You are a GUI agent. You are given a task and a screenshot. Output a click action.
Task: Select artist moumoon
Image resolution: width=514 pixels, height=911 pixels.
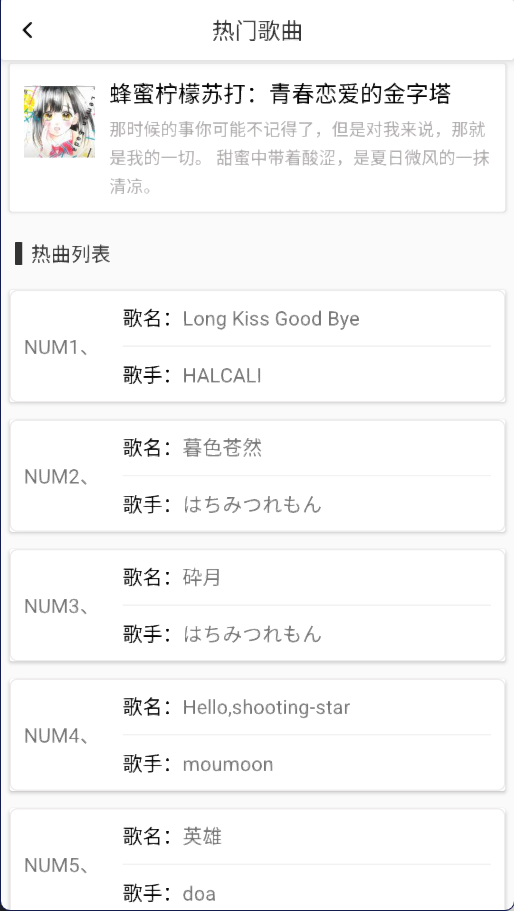tap(228, 765)
